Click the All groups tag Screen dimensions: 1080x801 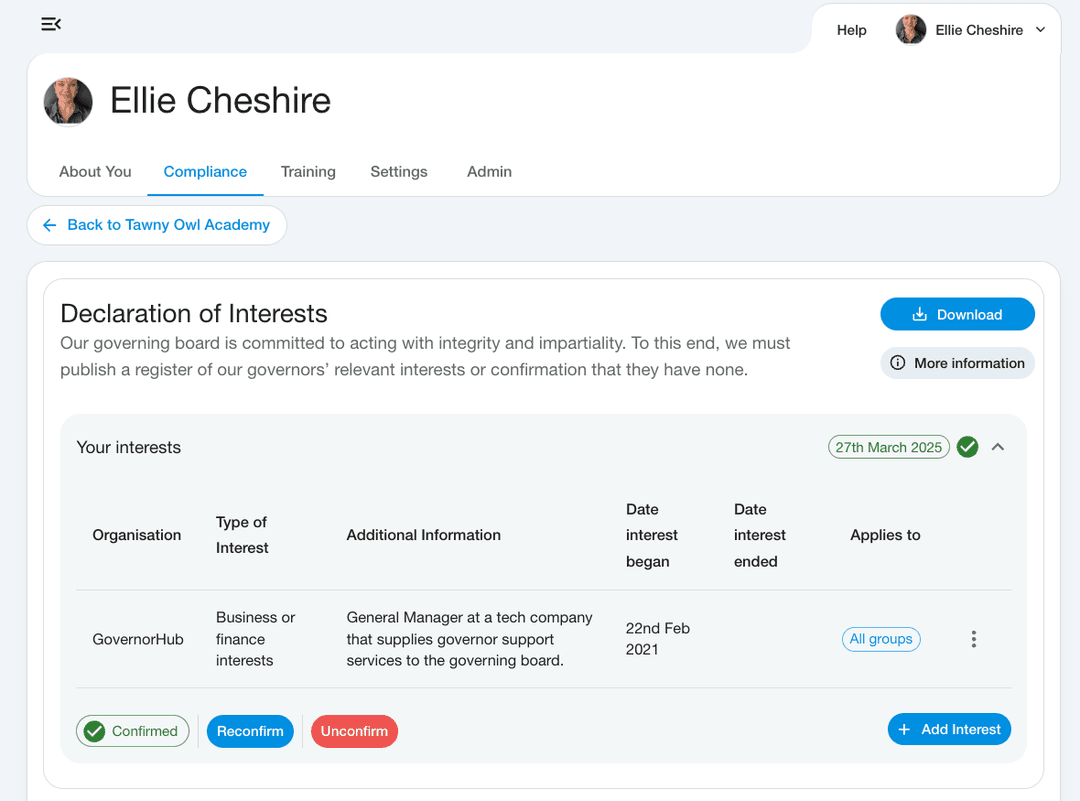pos(881,639)
